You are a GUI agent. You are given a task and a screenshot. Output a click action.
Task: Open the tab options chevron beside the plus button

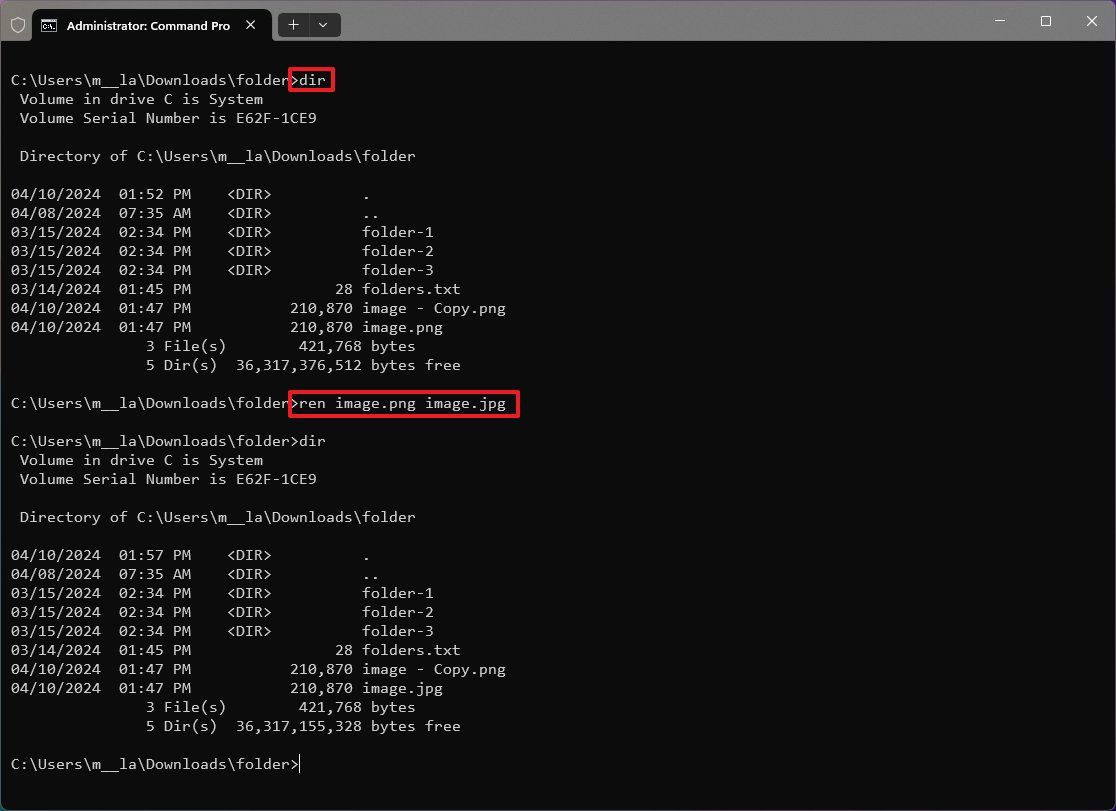click(x=321, y=25)
